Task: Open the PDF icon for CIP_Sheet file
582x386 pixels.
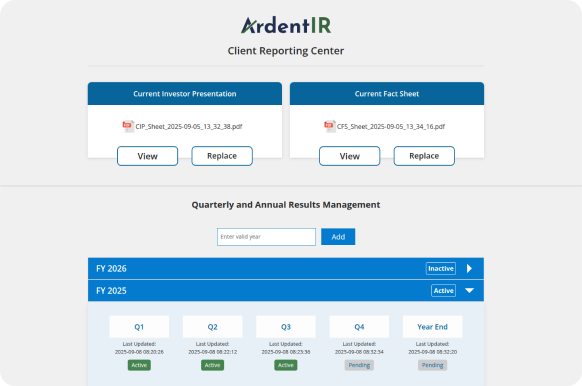Action: tap(128, 126)
